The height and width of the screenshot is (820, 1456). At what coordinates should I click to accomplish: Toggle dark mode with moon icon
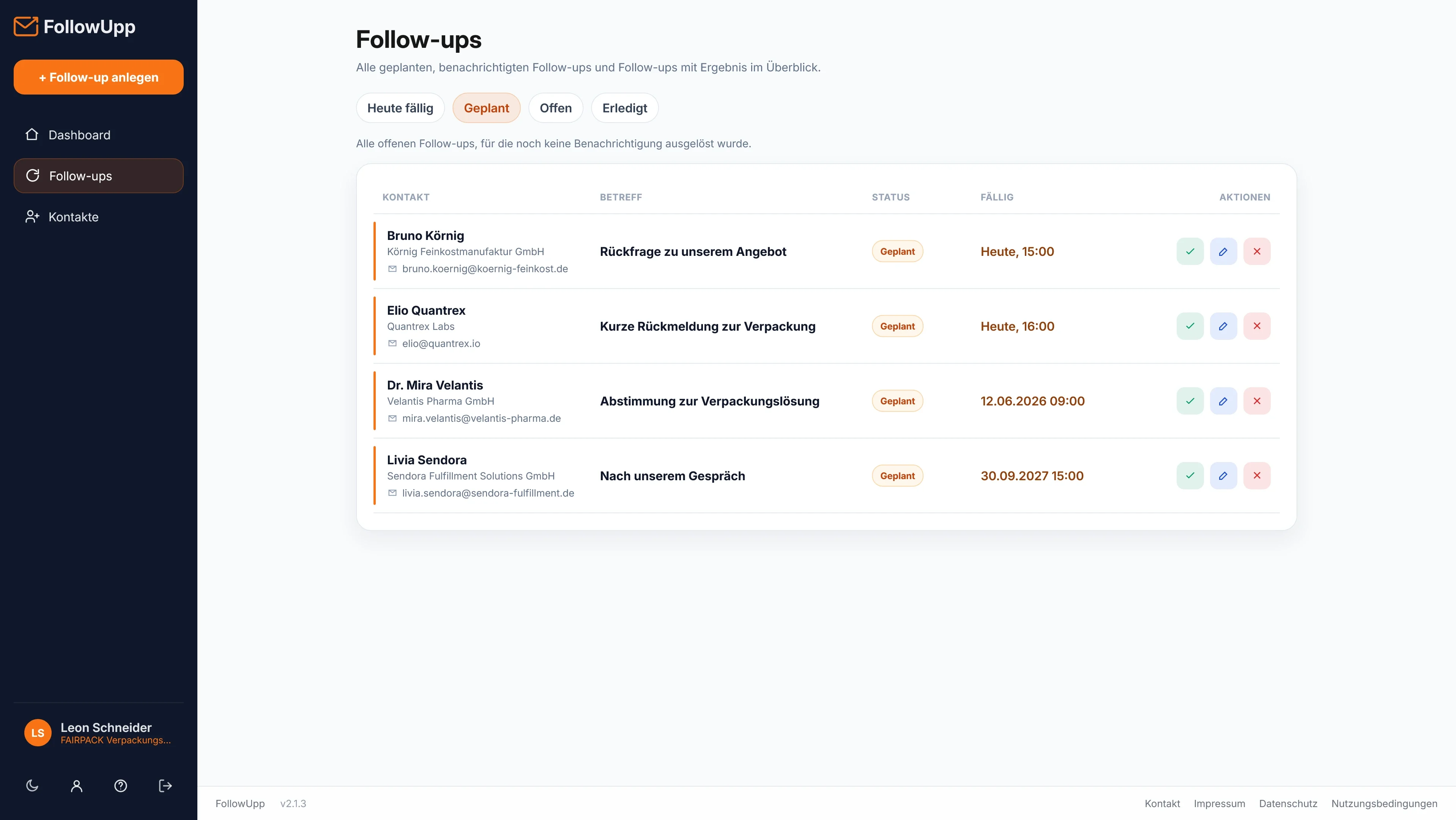32,785
